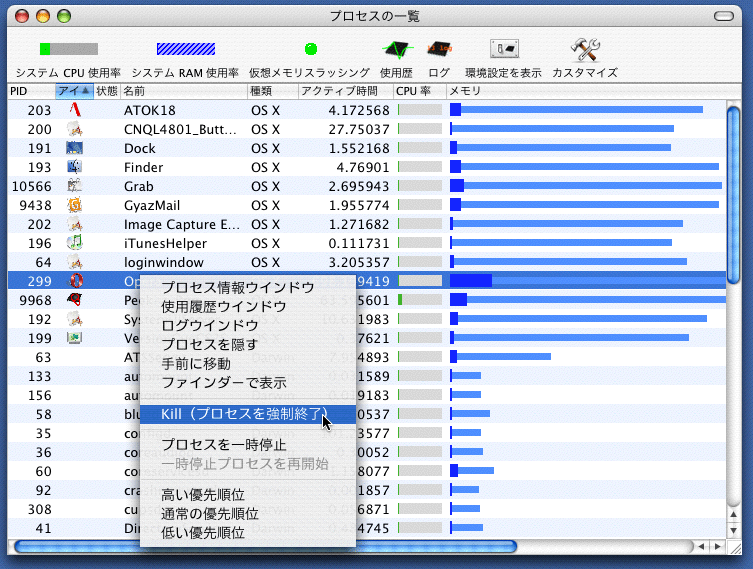The width and height of the screenshot is (753, 569).
Task: Click the ATOK18 process icon
Action: tap(74, 110)
